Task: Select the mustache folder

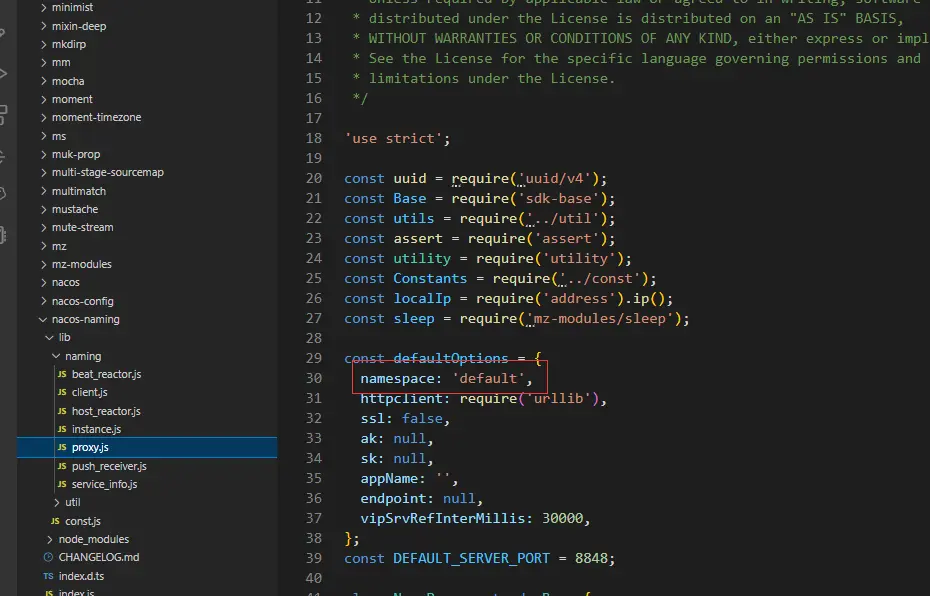Action: (75, 209)
